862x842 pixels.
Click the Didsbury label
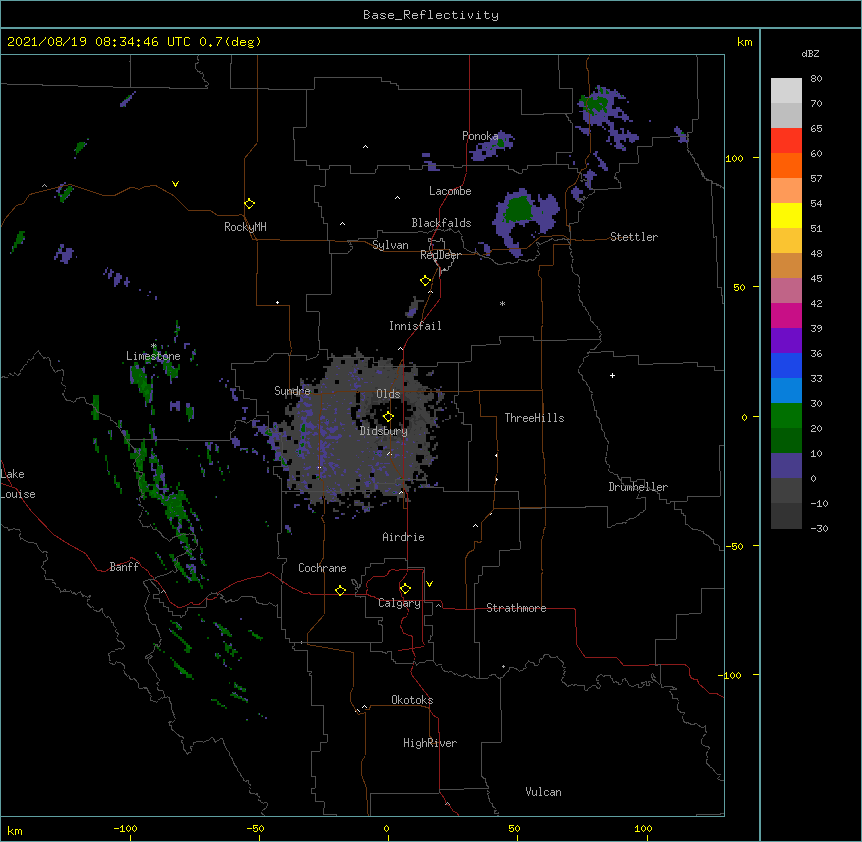tap(384, 431)
